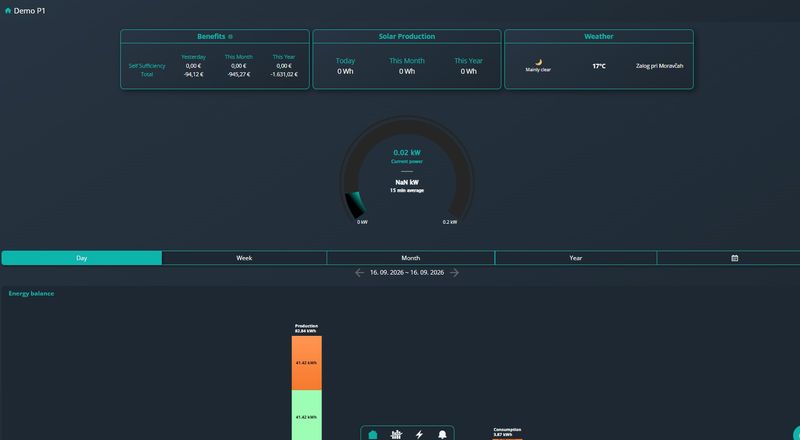This screenshot has height=440, width=800.
Task: Switch to the Week tab
Action: coord(244,258)
